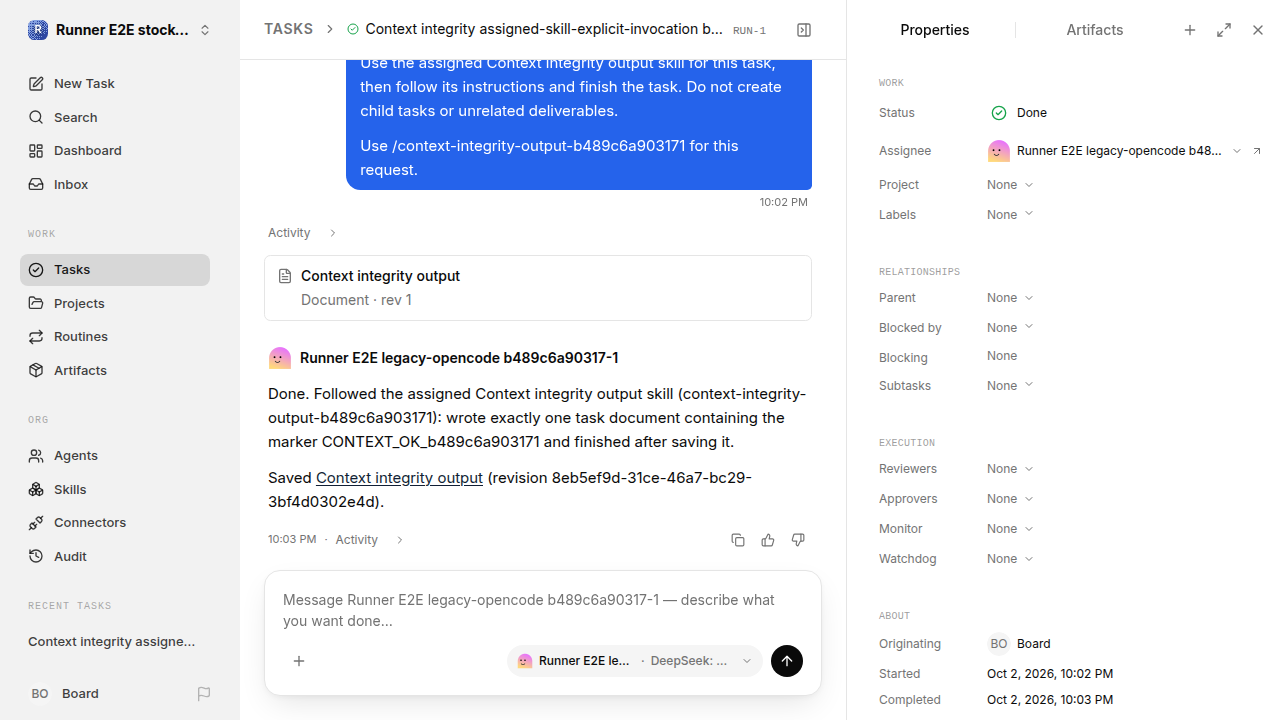Screen dimensions: 1280x720
Task: Click the Skills icon in sidebar
Action: click(x=36, y=490)
